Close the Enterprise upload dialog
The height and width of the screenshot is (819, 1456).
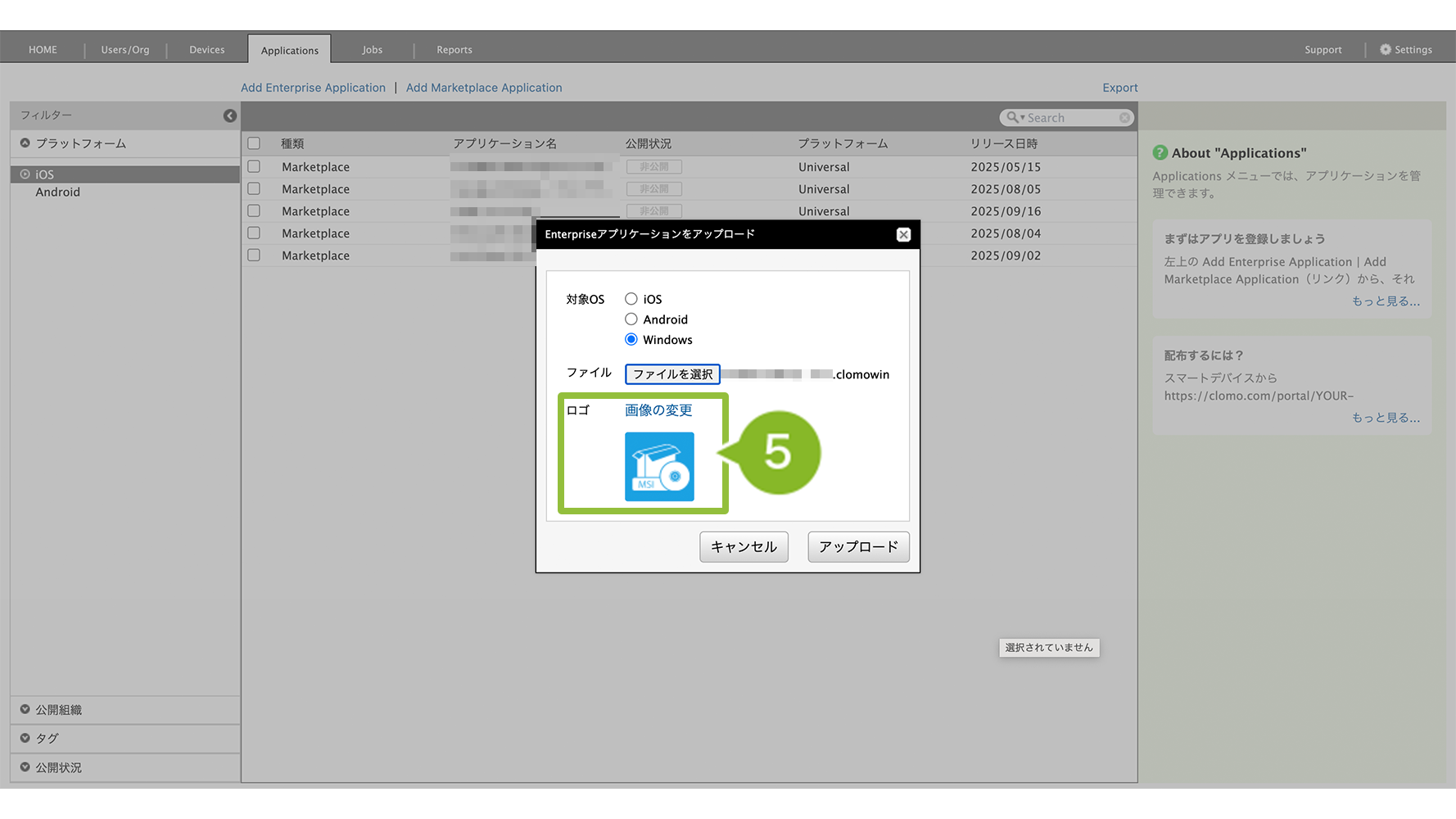coord(903,235)
